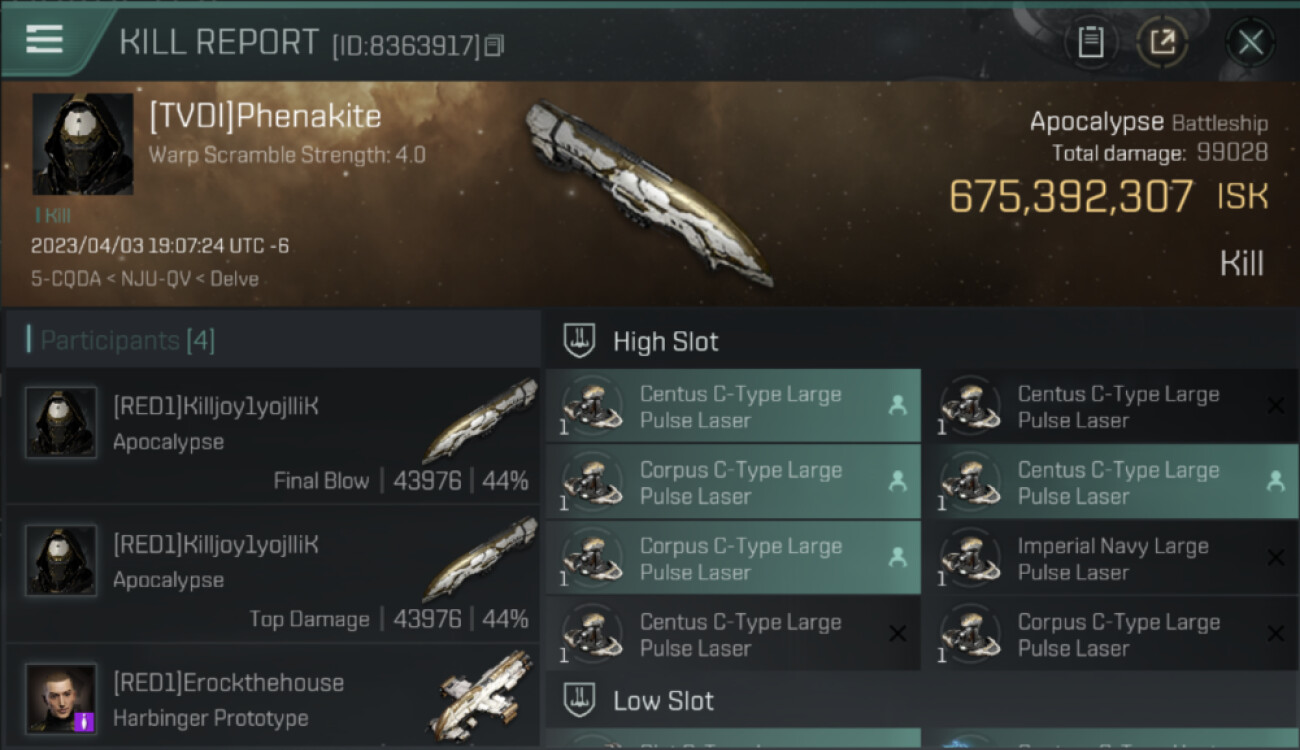The image size is (1300, 750).
Task: Tap the "1 Kill" link under portrait
Action: 52,215
